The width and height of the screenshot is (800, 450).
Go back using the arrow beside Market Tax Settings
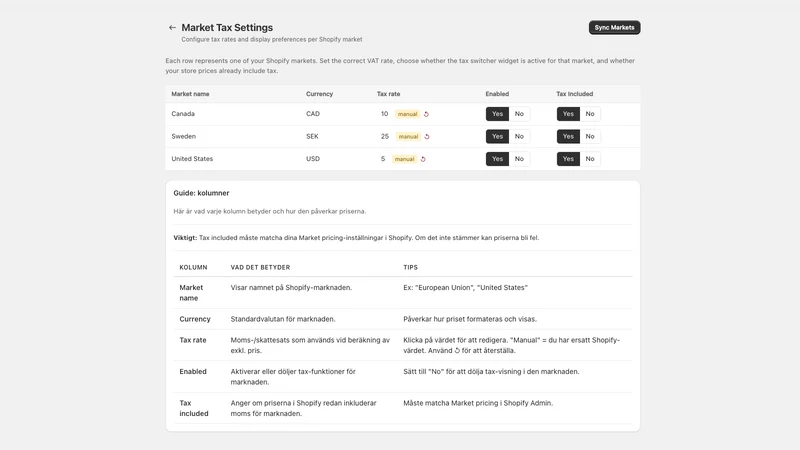(x=172, y=28)
